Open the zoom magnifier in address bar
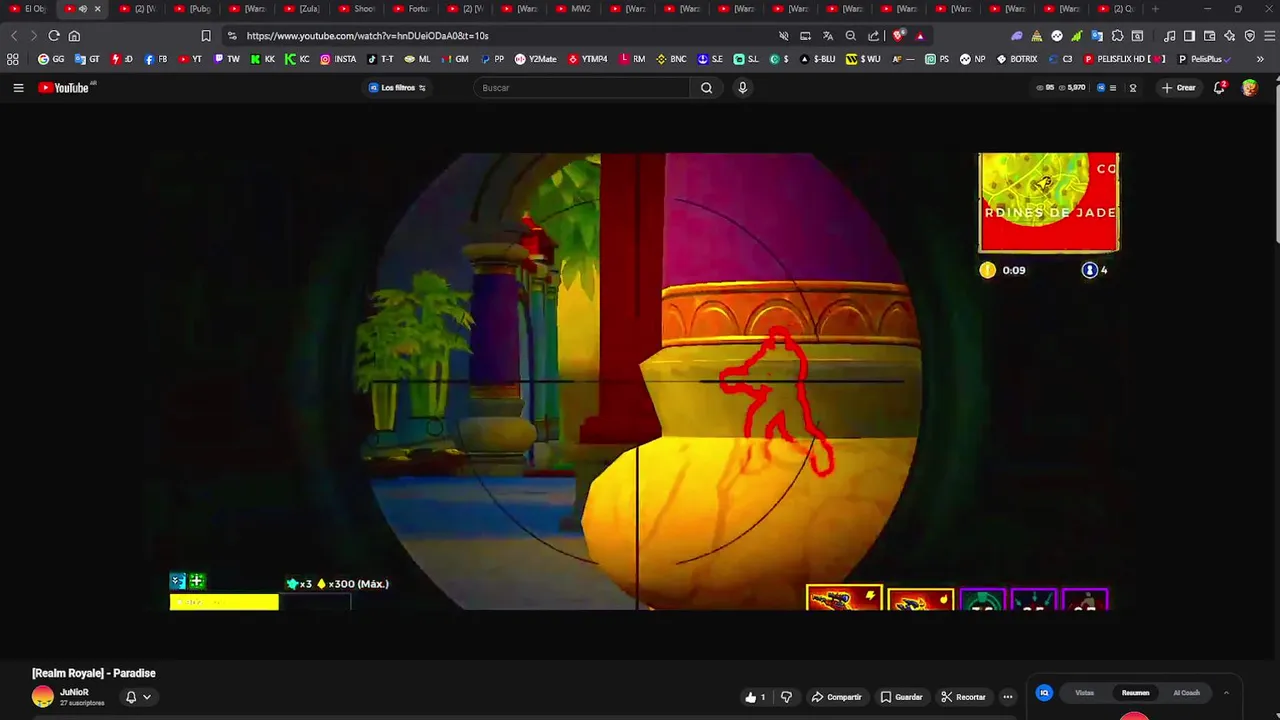 (x=851, y=36)
